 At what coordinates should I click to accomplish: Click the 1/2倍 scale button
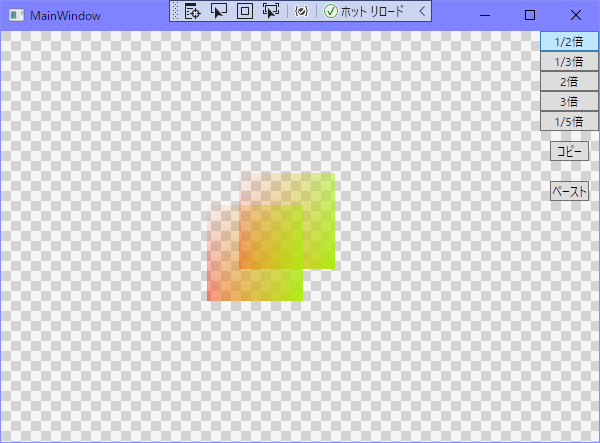569,41
